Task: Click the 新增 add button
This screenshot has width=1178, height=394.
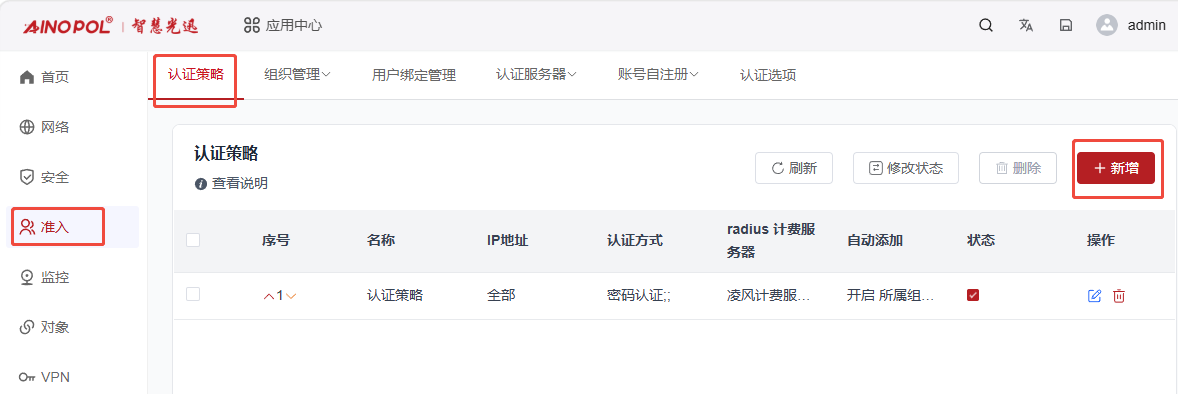Action: coord(1116,168)
